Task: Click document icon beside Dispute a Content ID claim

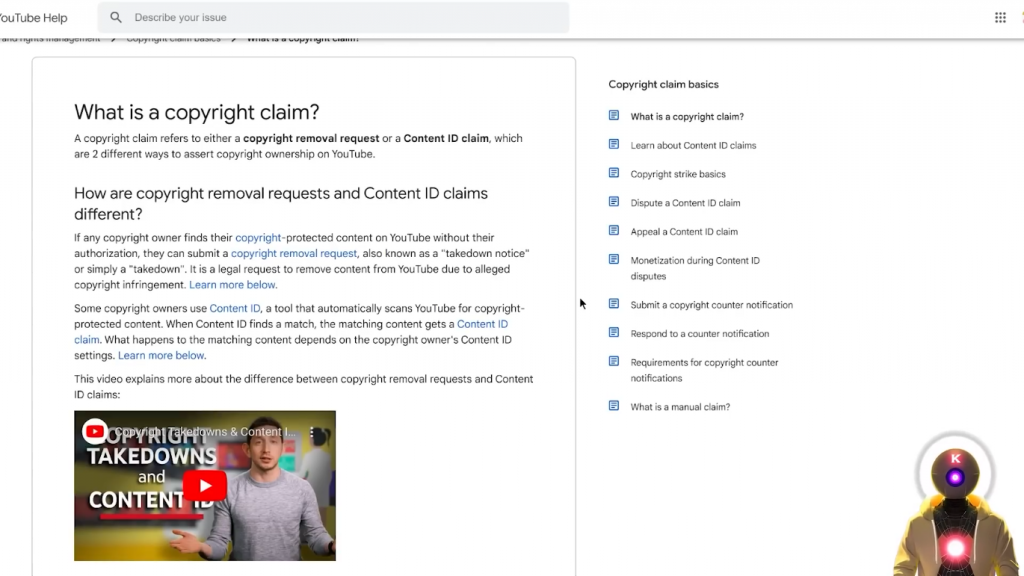Action: 614,202
